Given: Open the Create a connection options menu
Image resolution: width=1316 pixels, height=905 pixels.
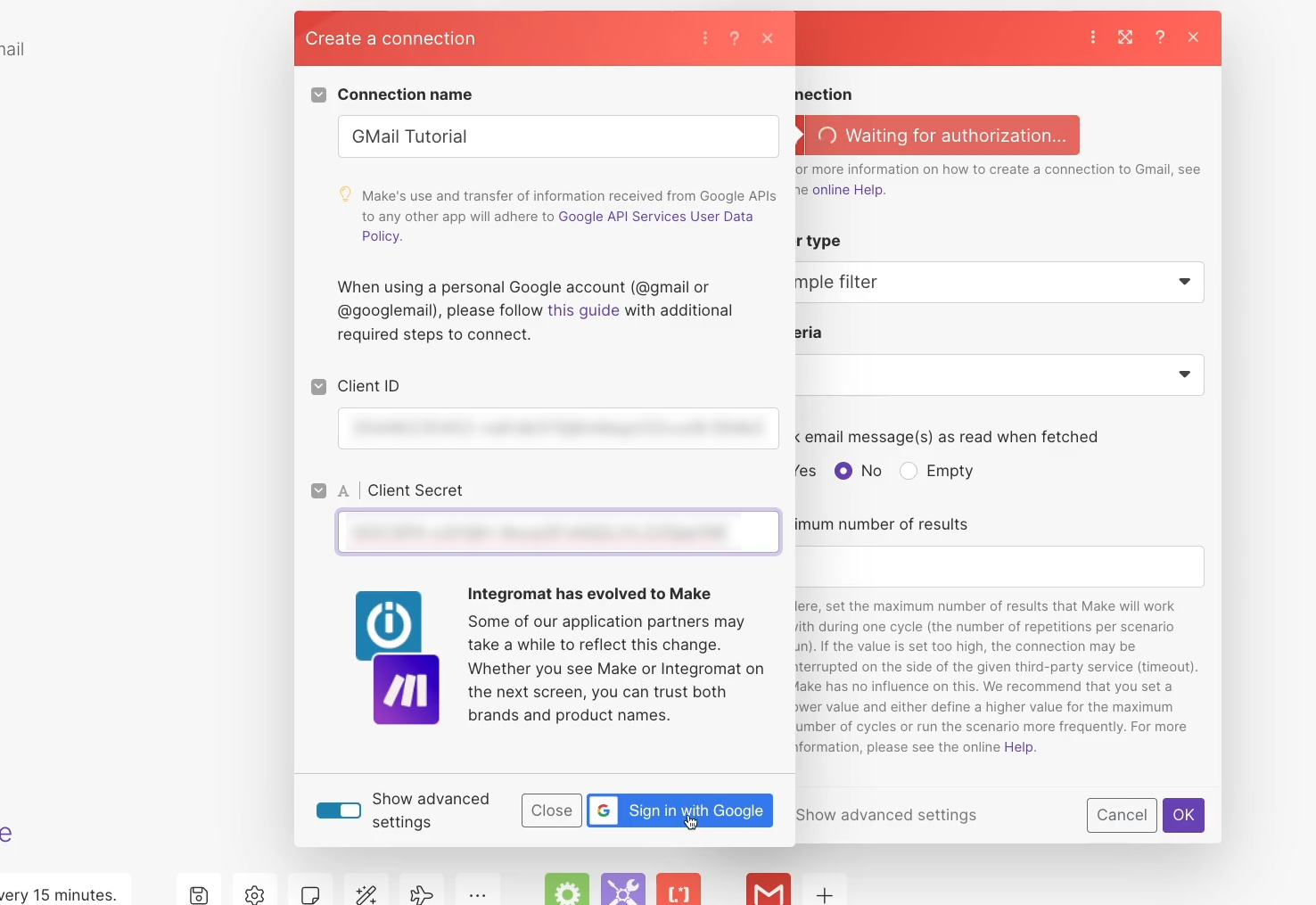Looking at the screenshot, I should point(705,38).
